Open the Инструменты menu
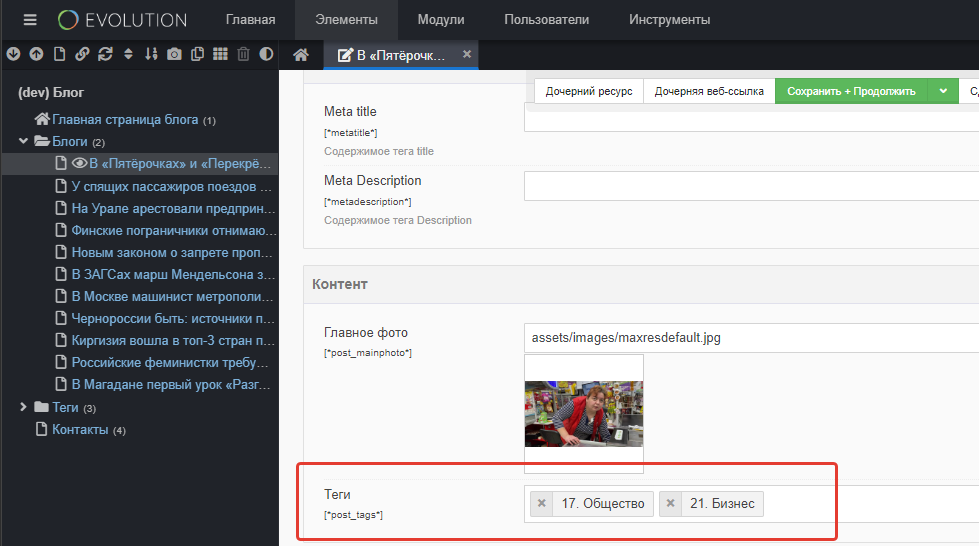 coord(669,20)
